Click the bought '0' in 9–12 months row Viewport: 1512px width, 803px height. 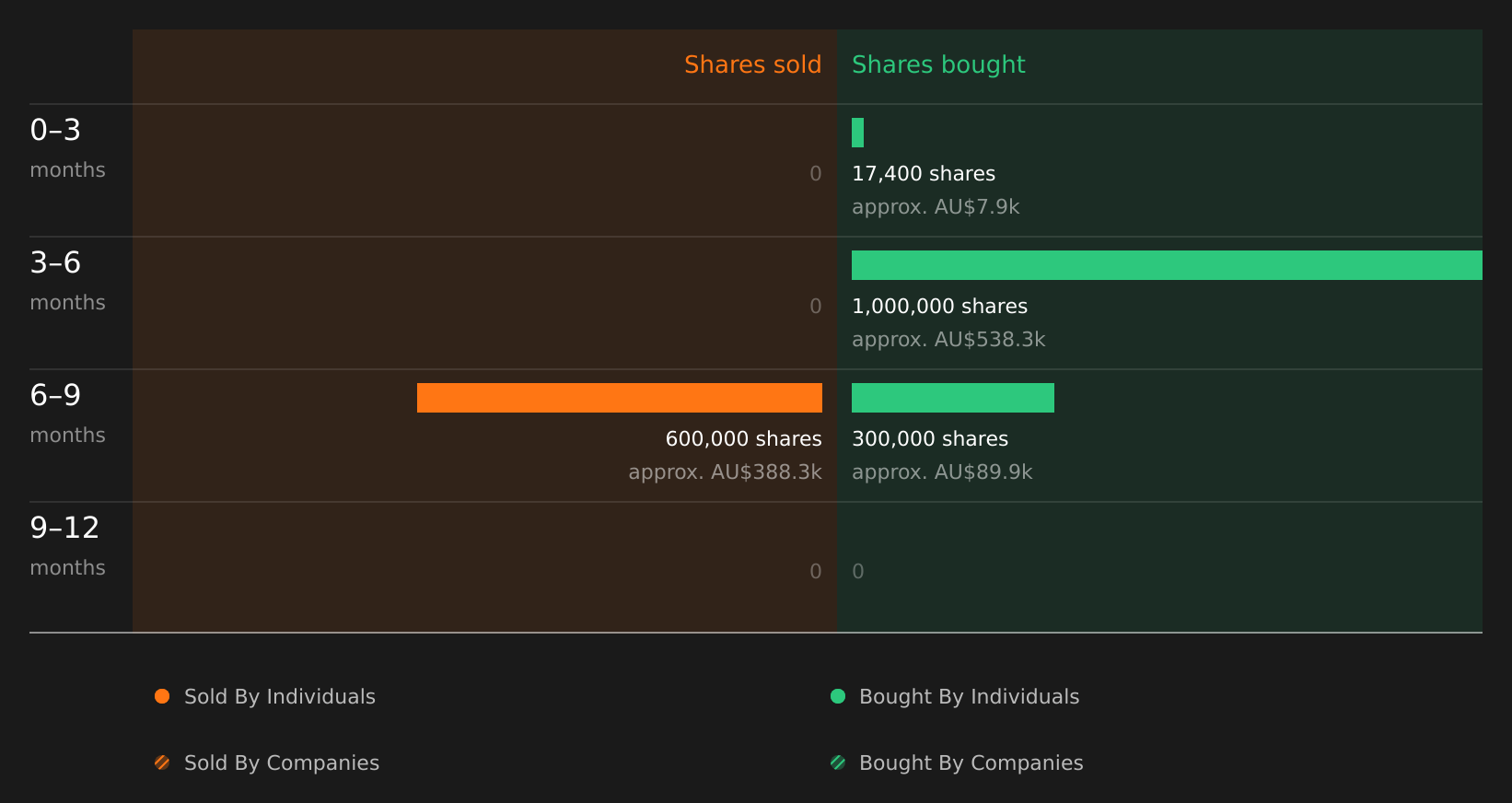coord(858,572)
